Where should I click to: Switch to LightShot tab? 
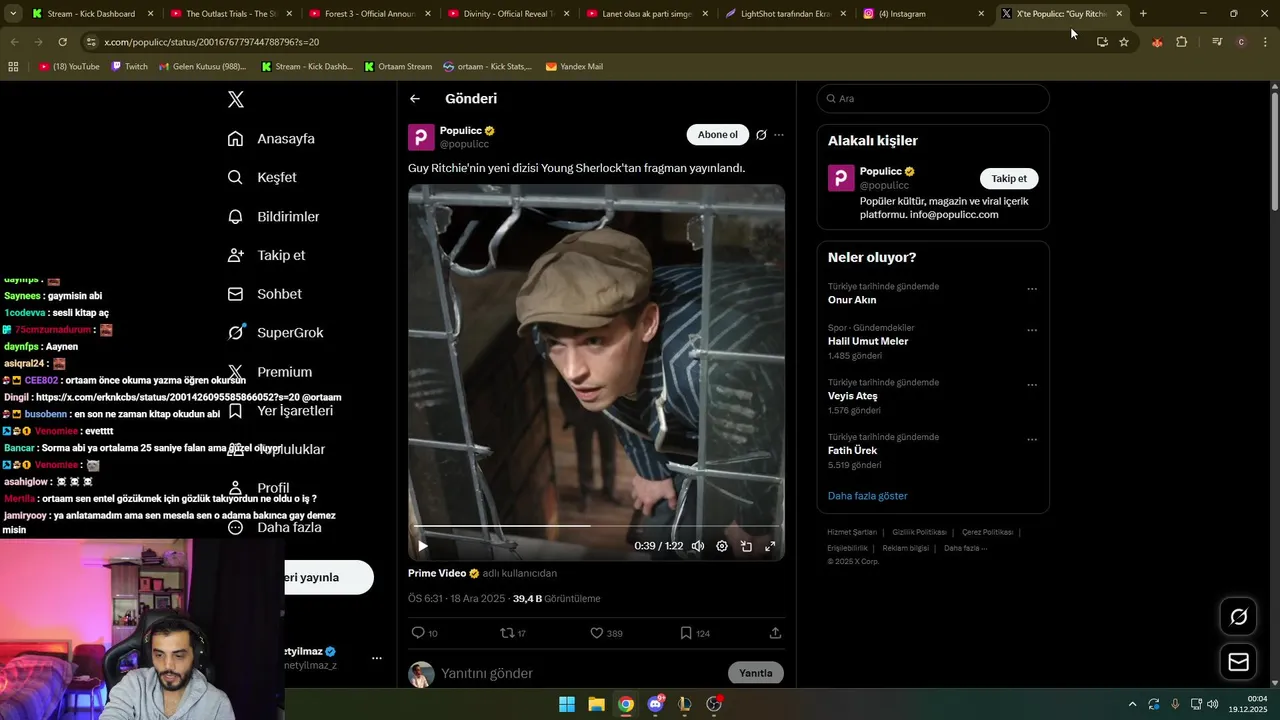787,14
